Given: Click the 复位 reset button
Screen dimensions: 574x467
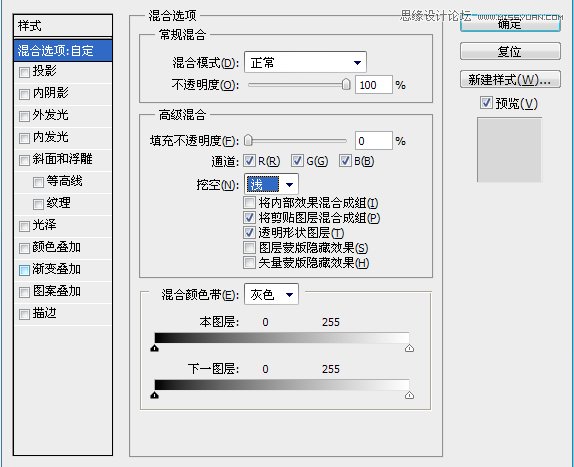Looking at the screenshot, I should click(x=510, y=51).
